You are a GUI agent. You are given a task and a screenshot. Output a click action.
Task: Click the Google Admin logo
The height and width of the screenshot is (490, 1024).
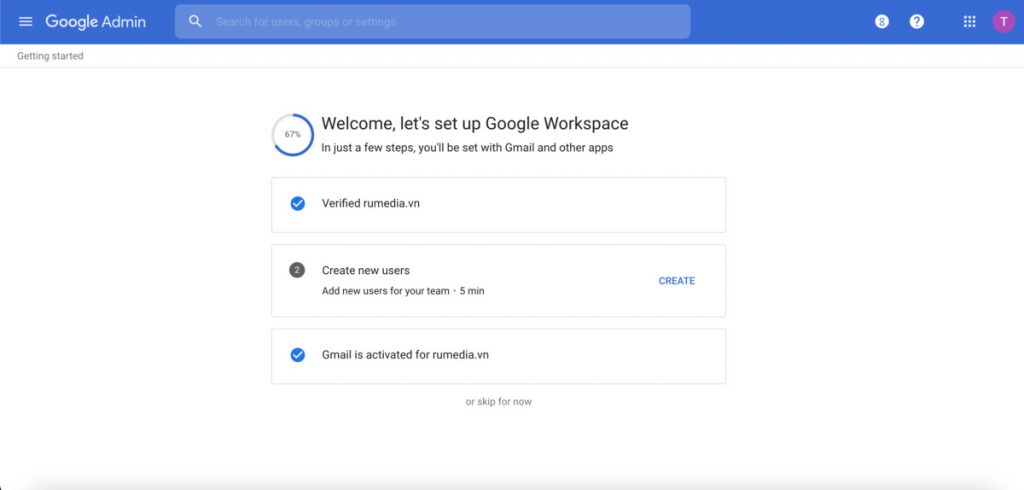click(95, 22)
